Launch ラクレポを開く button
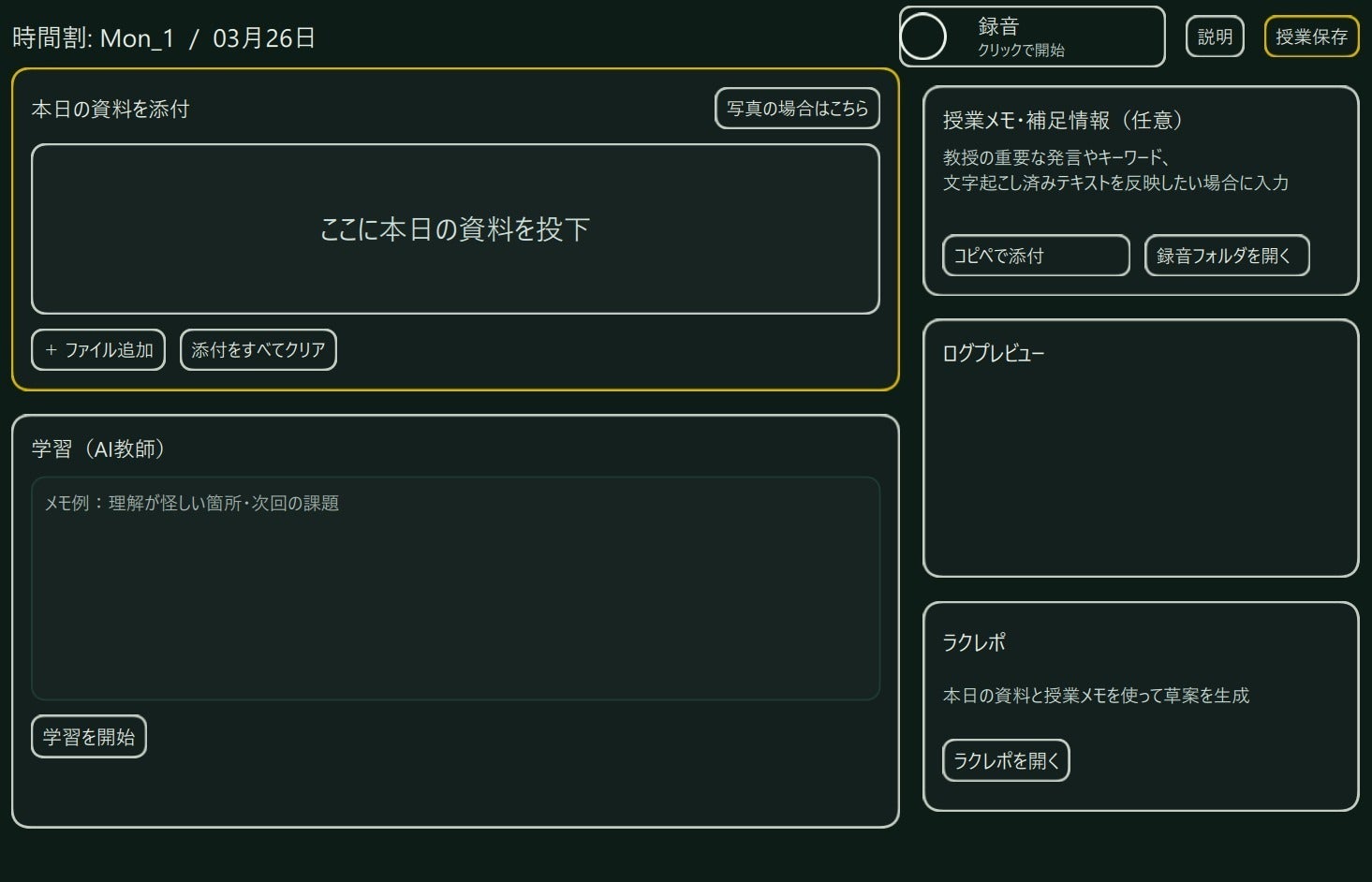This screenshot has width=1372, height=882. [x=1006, y=761]
